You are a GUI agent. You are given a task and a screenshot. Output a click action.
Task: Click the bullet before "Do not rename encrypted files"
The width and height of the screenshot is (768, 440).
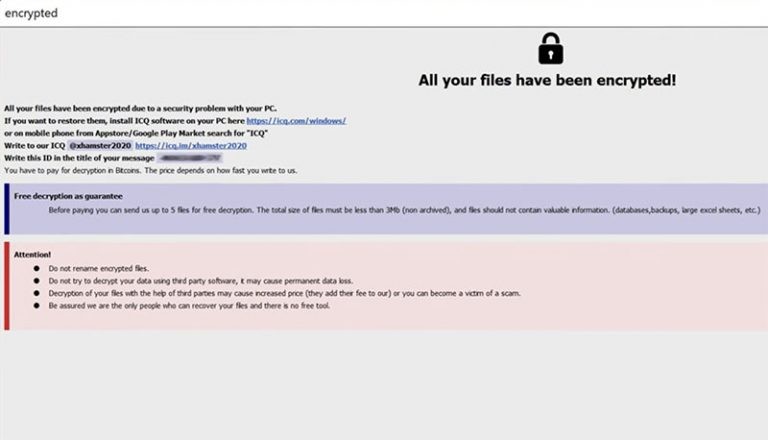coord(37,269)
